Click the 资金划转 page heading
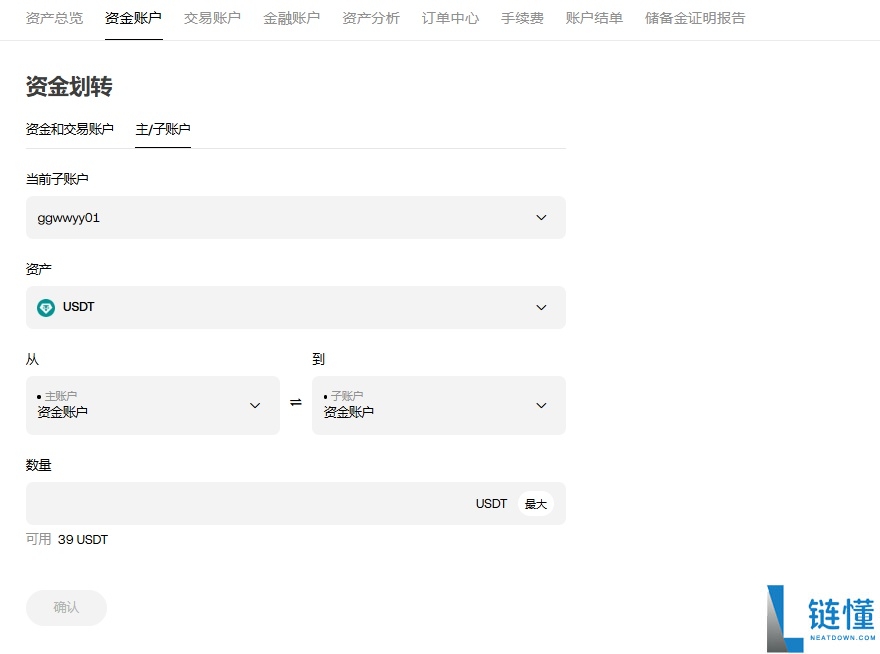Image resolution: width=880 pixels, height=654 pixels. coord(69,86)
